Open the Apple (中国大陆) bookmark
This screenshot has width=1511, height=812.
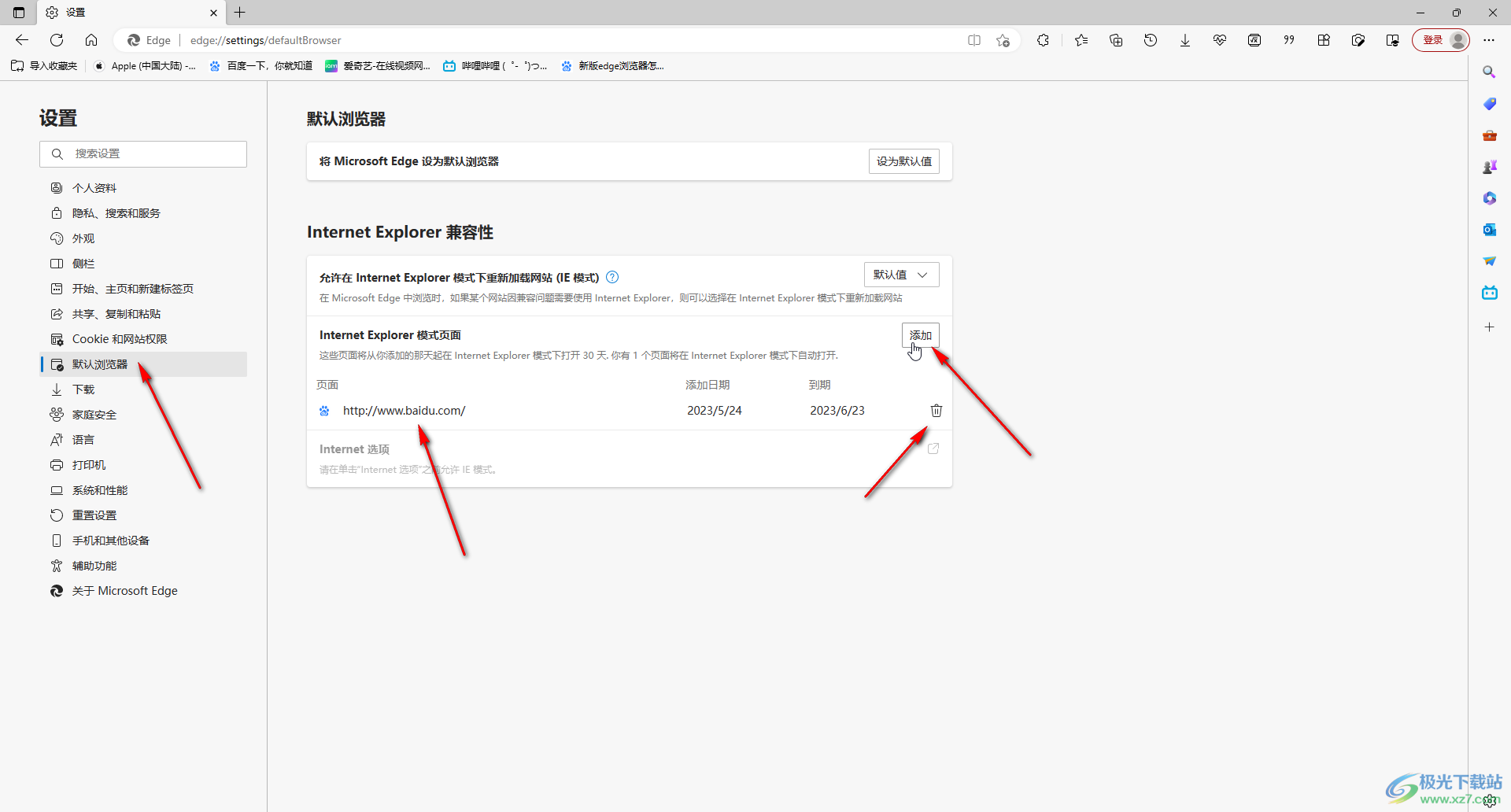point(145,66)
